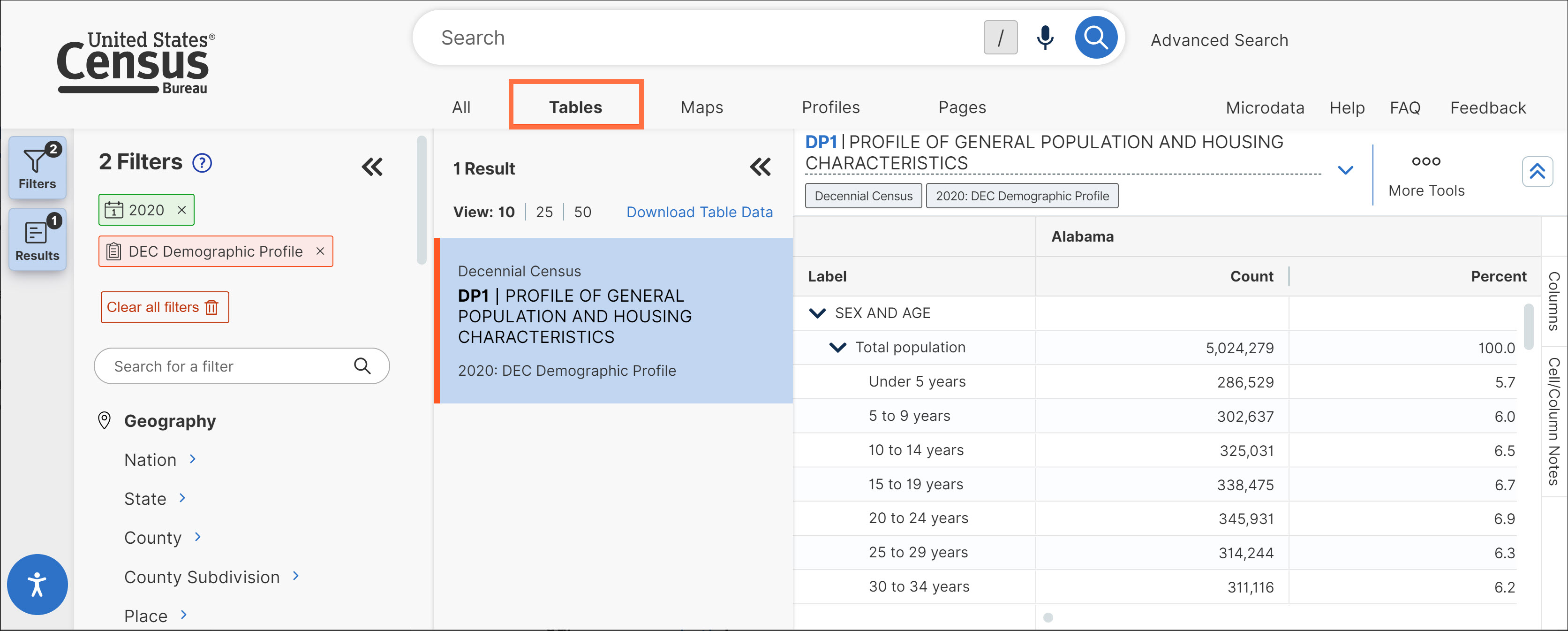Click the Decennial Census tag
Screen dimensions: 1568x631
coord(863,196)
